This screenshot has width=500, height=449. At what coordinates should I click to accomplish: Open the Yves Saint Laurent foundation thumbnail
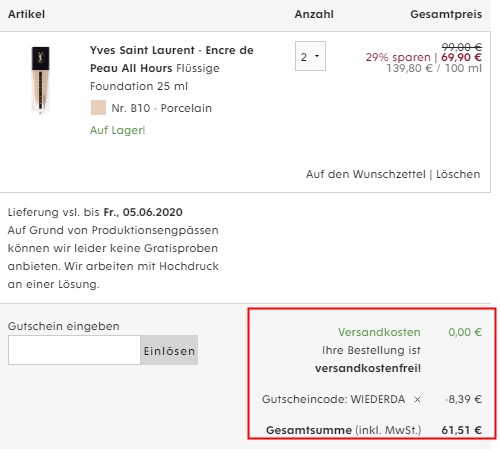click(x=41, y=80)
